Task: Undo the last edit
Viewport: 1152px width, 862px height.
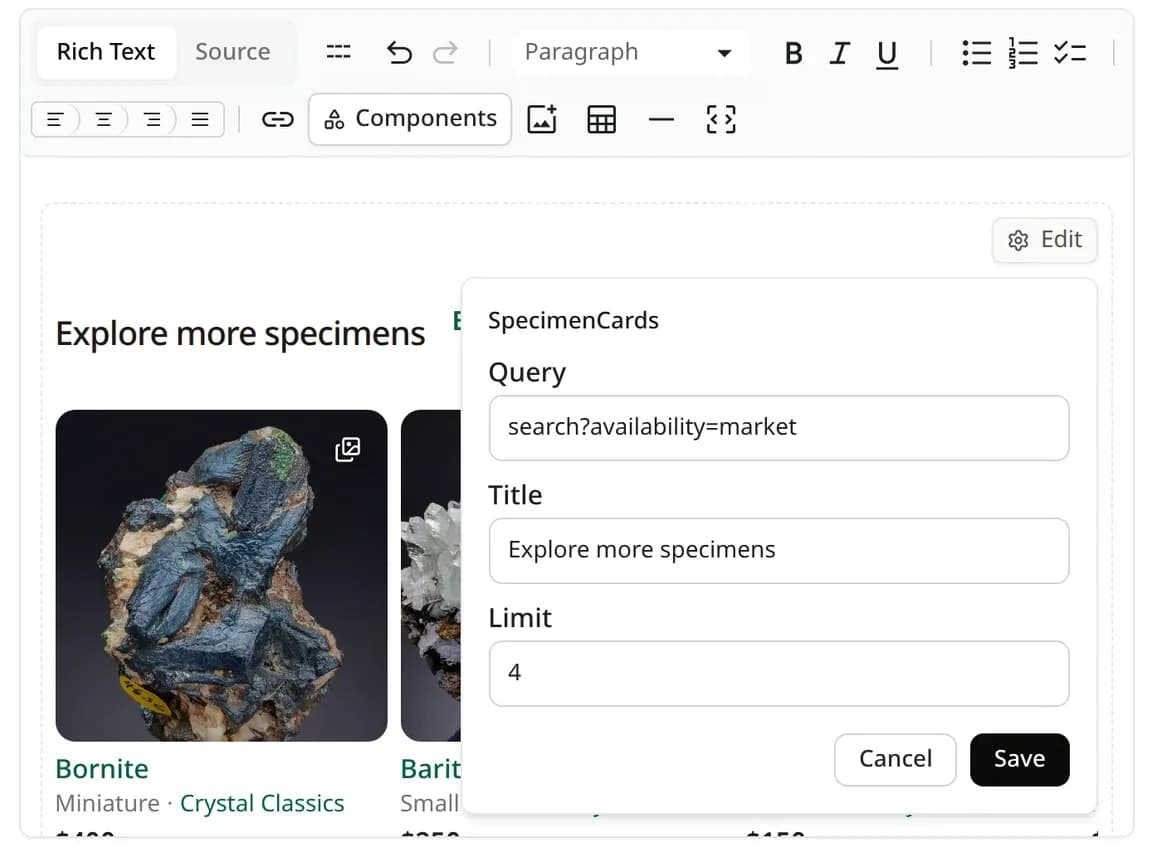Action: (399, 52)
